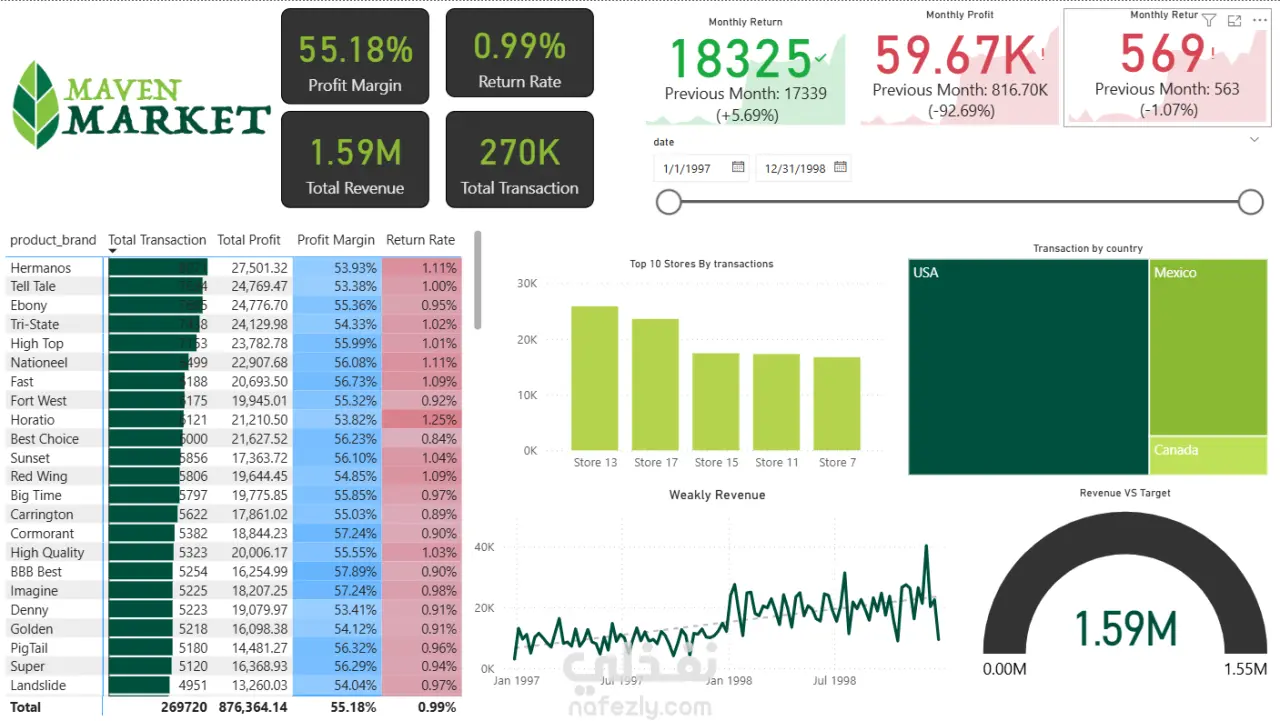
Task: Click the Revenue VS Target gauge value 1.59M
Action: tap(1125, 629)
